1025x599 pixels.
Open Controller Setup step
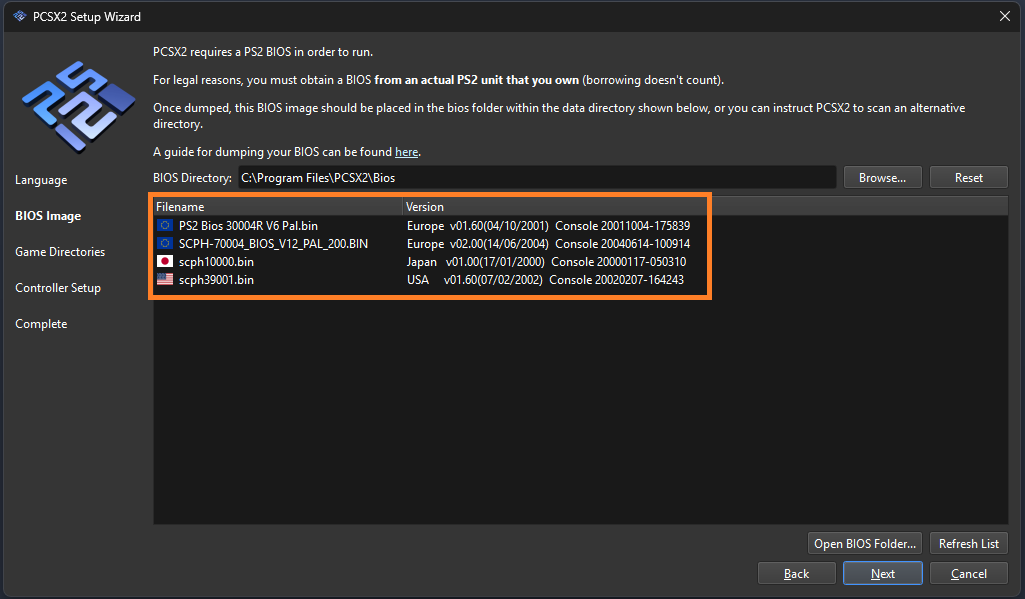(x=58, y=288)
